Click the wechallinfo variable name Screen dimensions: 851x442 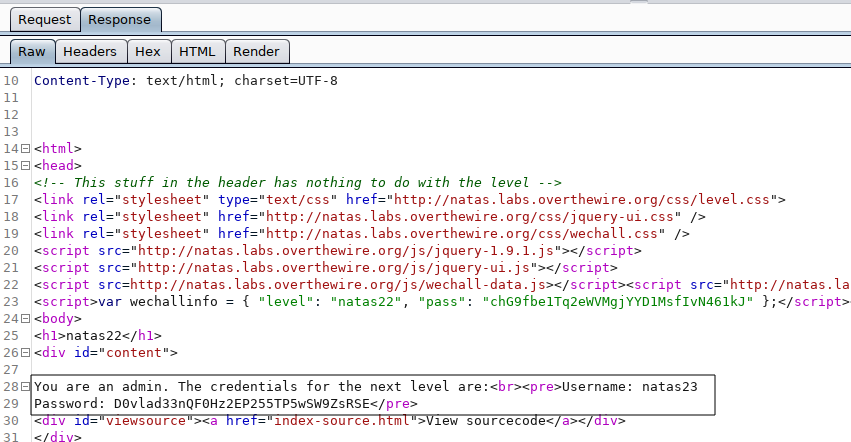(x=174, y=301)
